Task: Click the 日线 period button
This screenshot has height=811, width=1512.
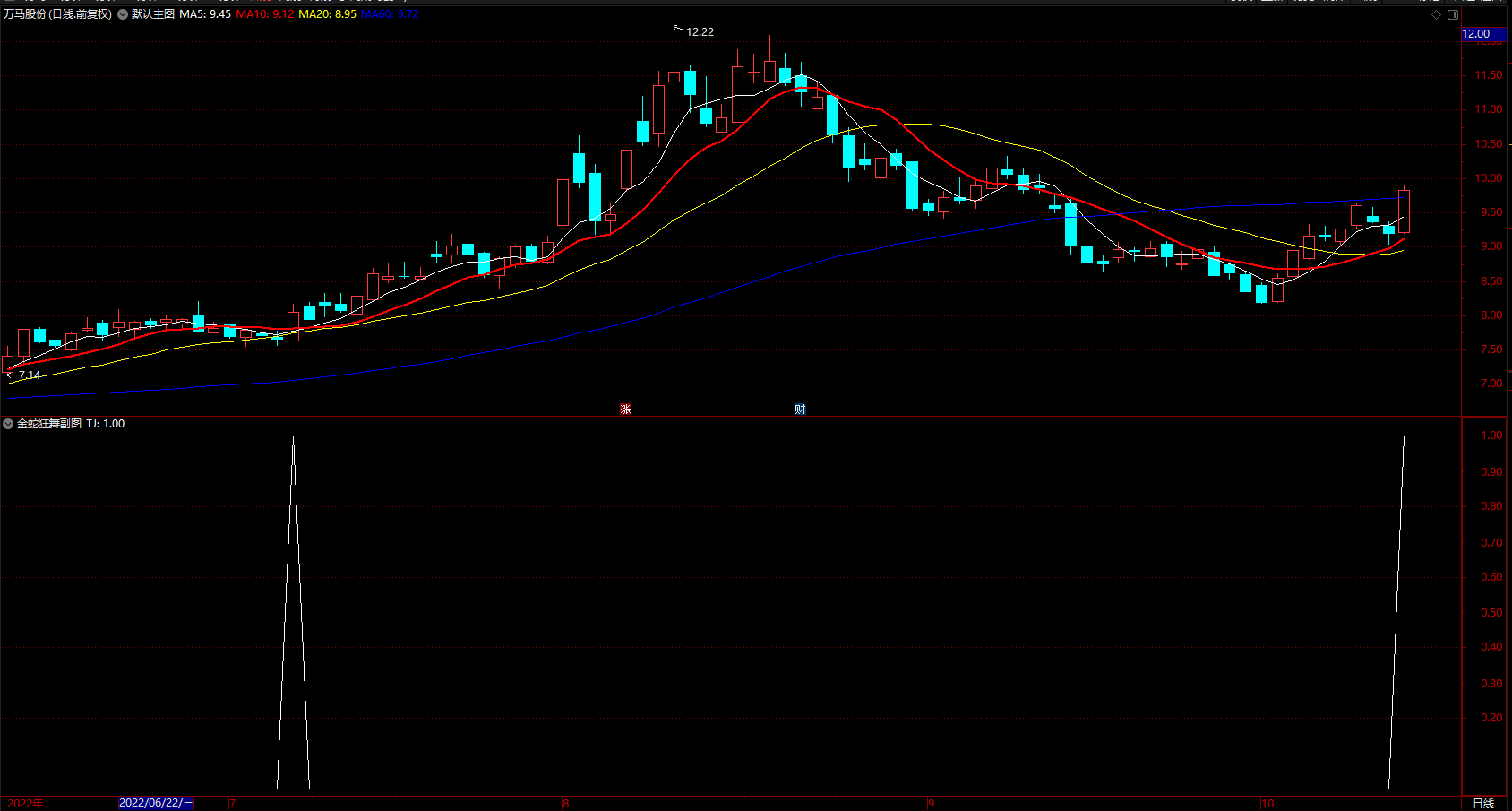Action: 1483,803
